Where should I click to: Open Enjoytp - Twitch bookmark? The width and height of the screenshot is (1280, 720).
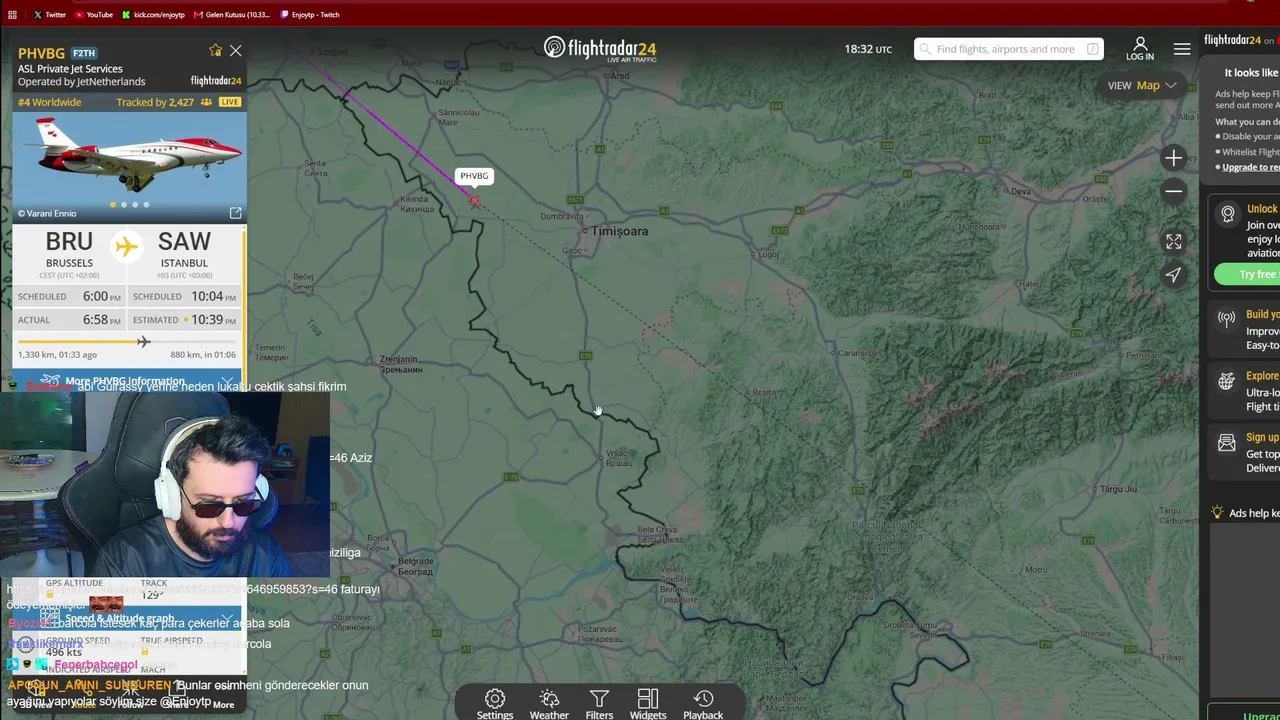311,15
